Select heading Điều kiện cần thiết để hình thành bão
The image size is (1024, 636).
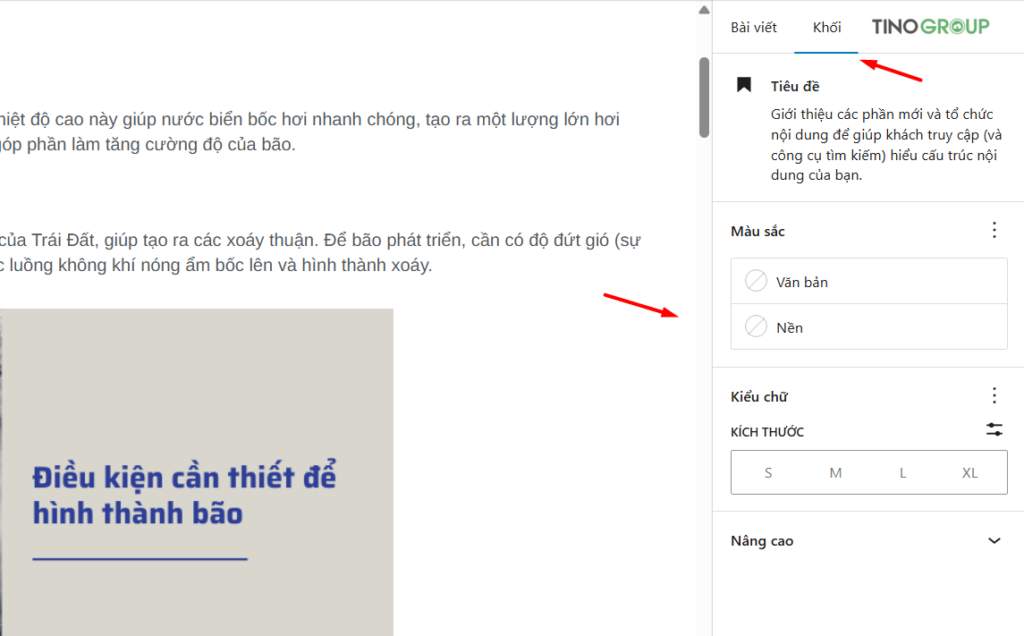coord(184,495)
